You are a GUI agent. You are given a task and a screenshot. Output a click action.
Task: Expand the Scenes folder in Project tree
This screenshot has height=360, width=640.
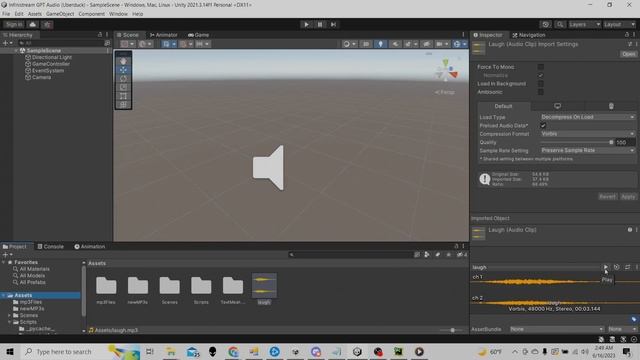(x=9, y=315)
